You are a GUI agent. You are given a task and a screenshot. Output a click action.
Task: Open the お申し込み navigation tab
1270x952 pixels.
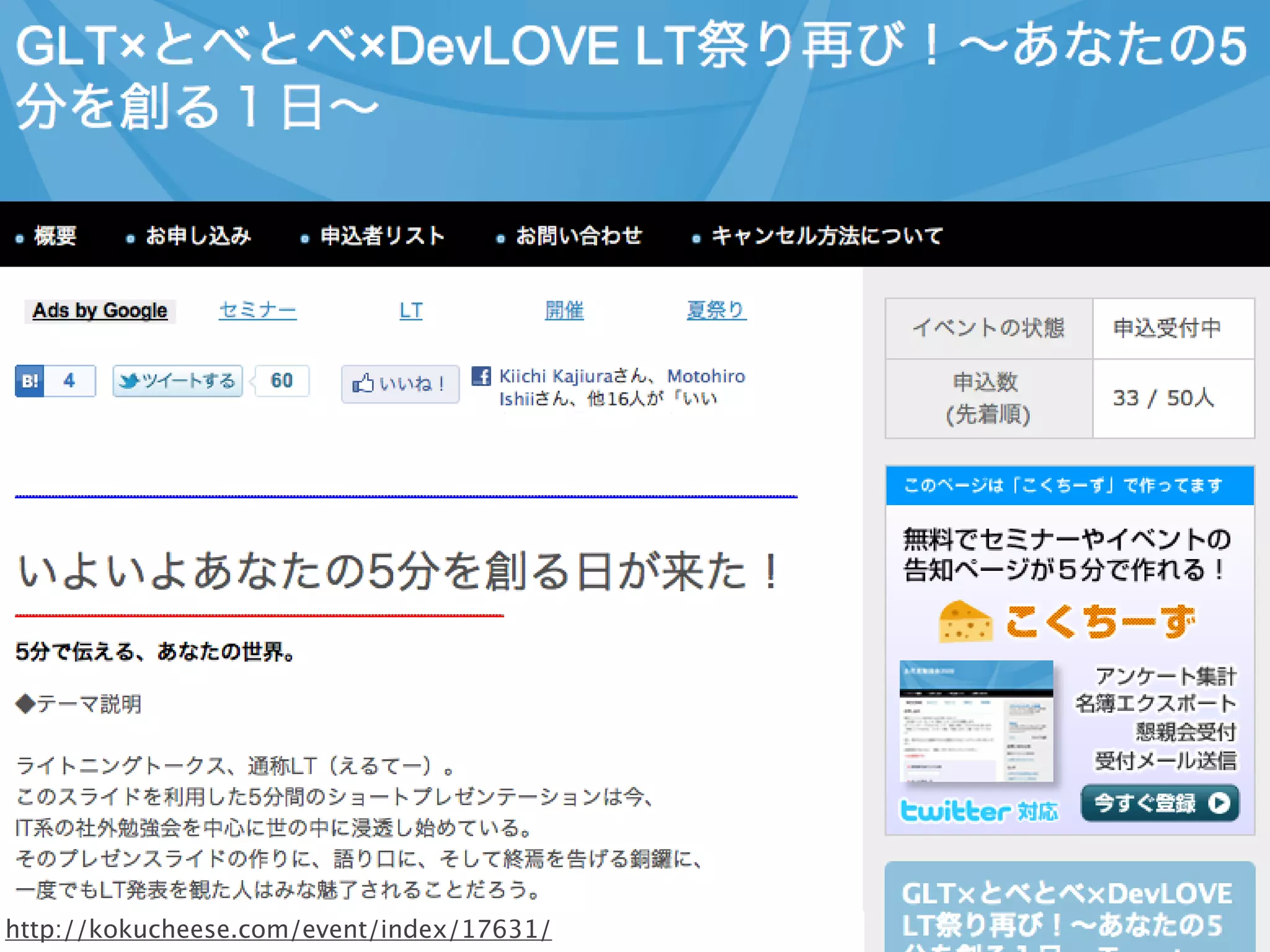coord(198,236)
